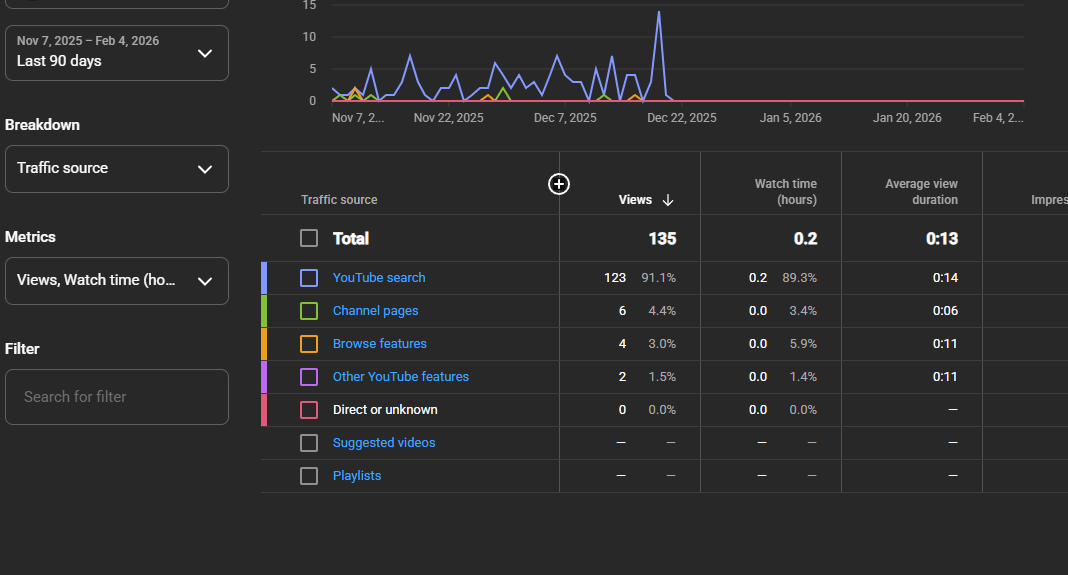
Task: Enable the Suggested videos checkbox
Action: [x=309, y=443]
